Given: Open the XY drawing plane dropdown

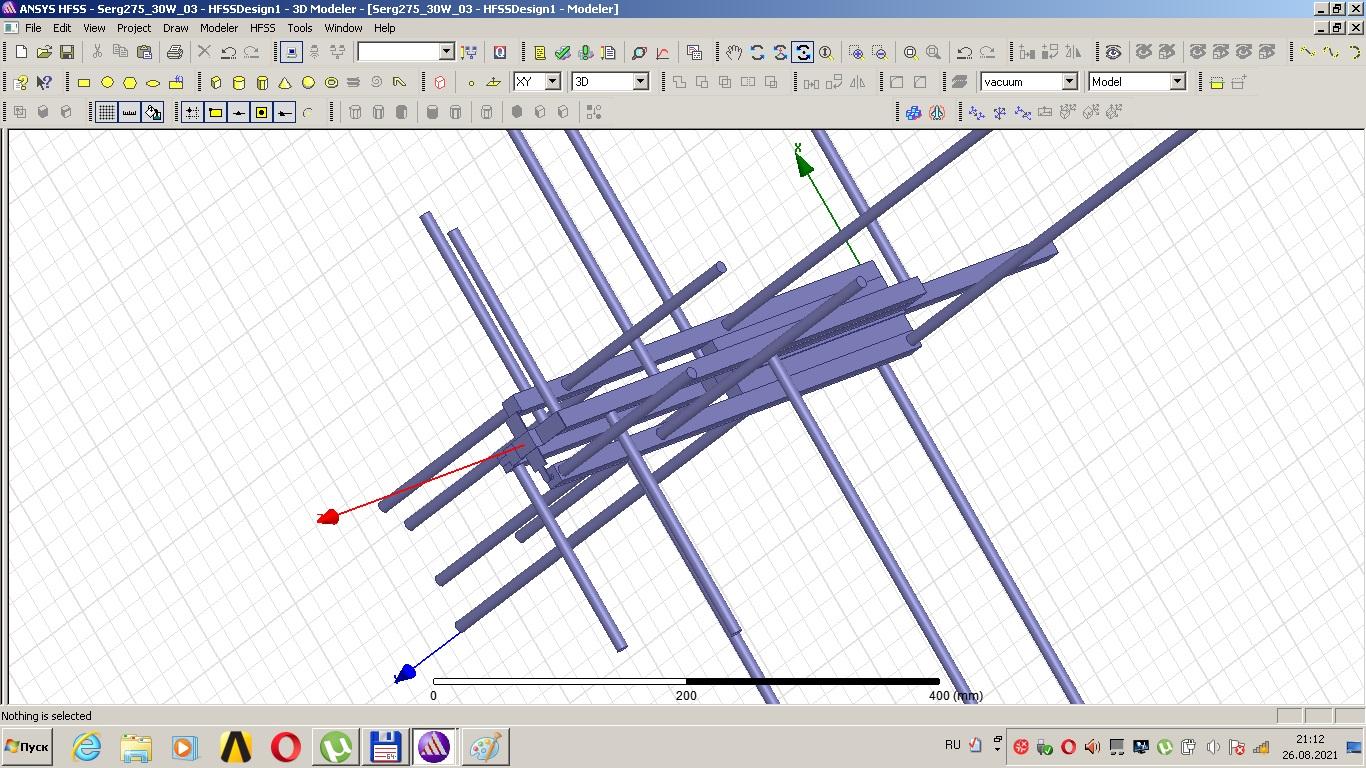Looking at the screenshot, I should click(x=551, y=82).
